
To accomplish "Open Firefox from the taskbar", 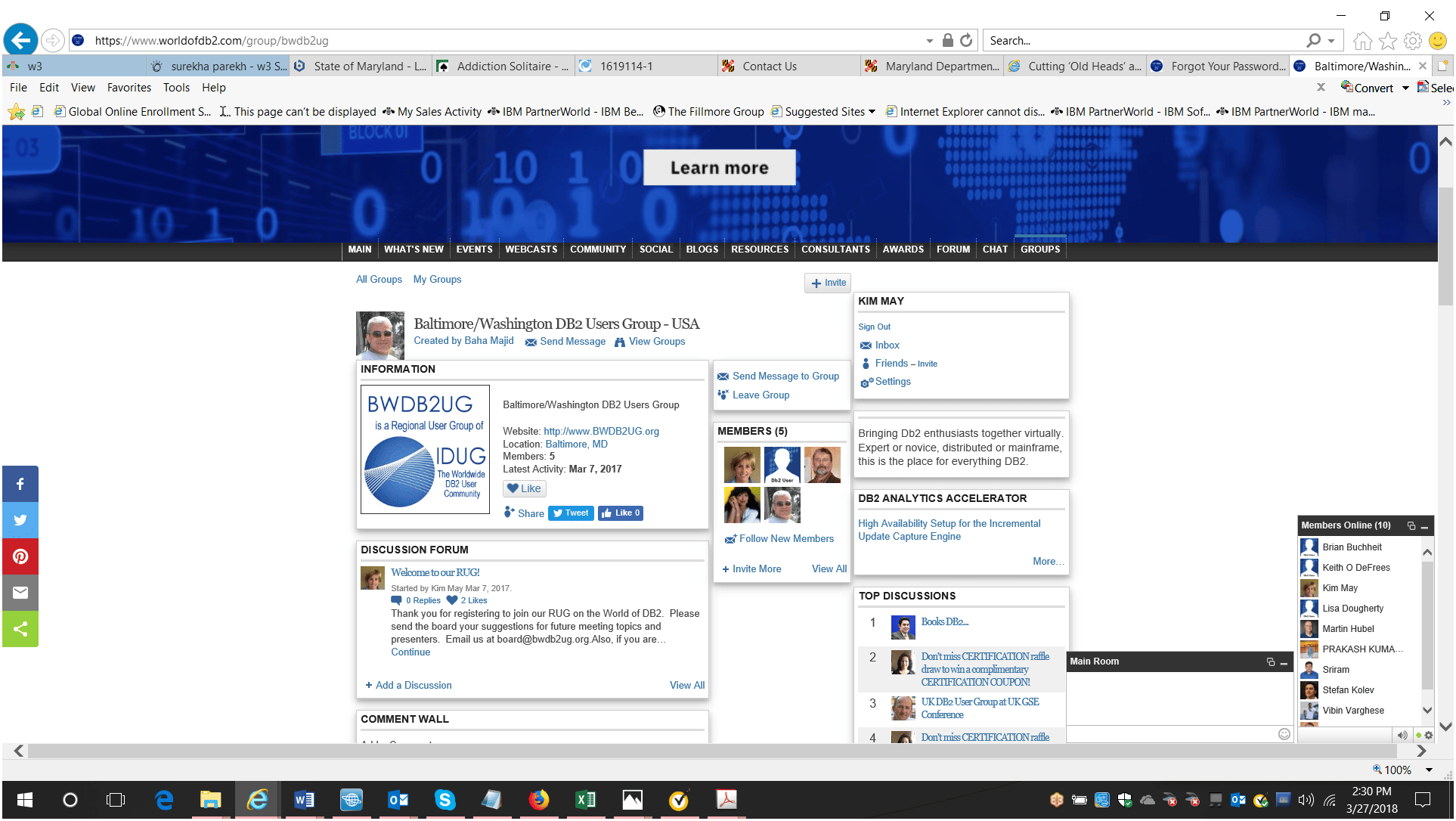I will (539, 800).
